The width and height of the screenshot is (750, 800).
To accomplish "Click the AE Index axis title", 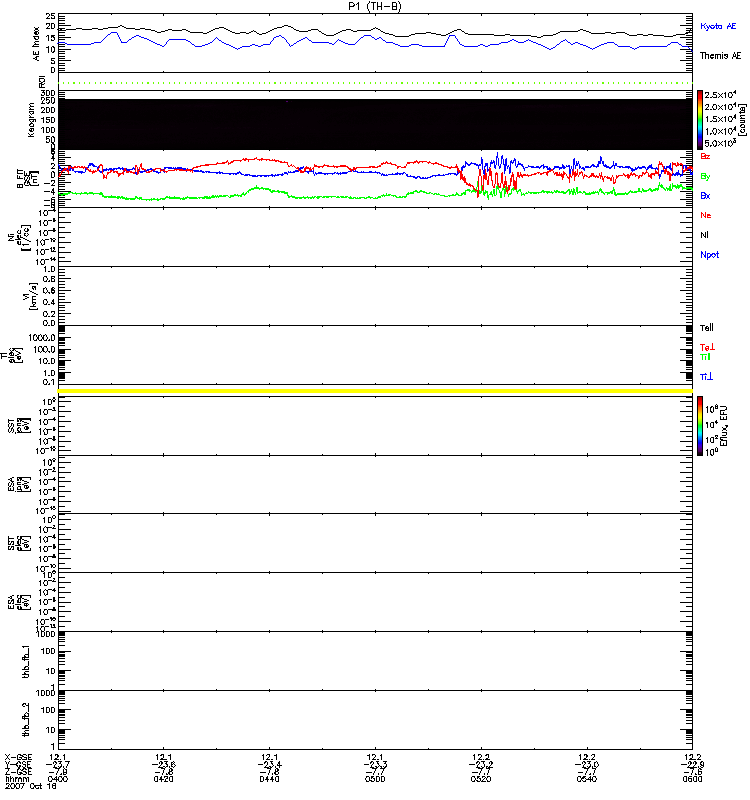I will (37, 42).
